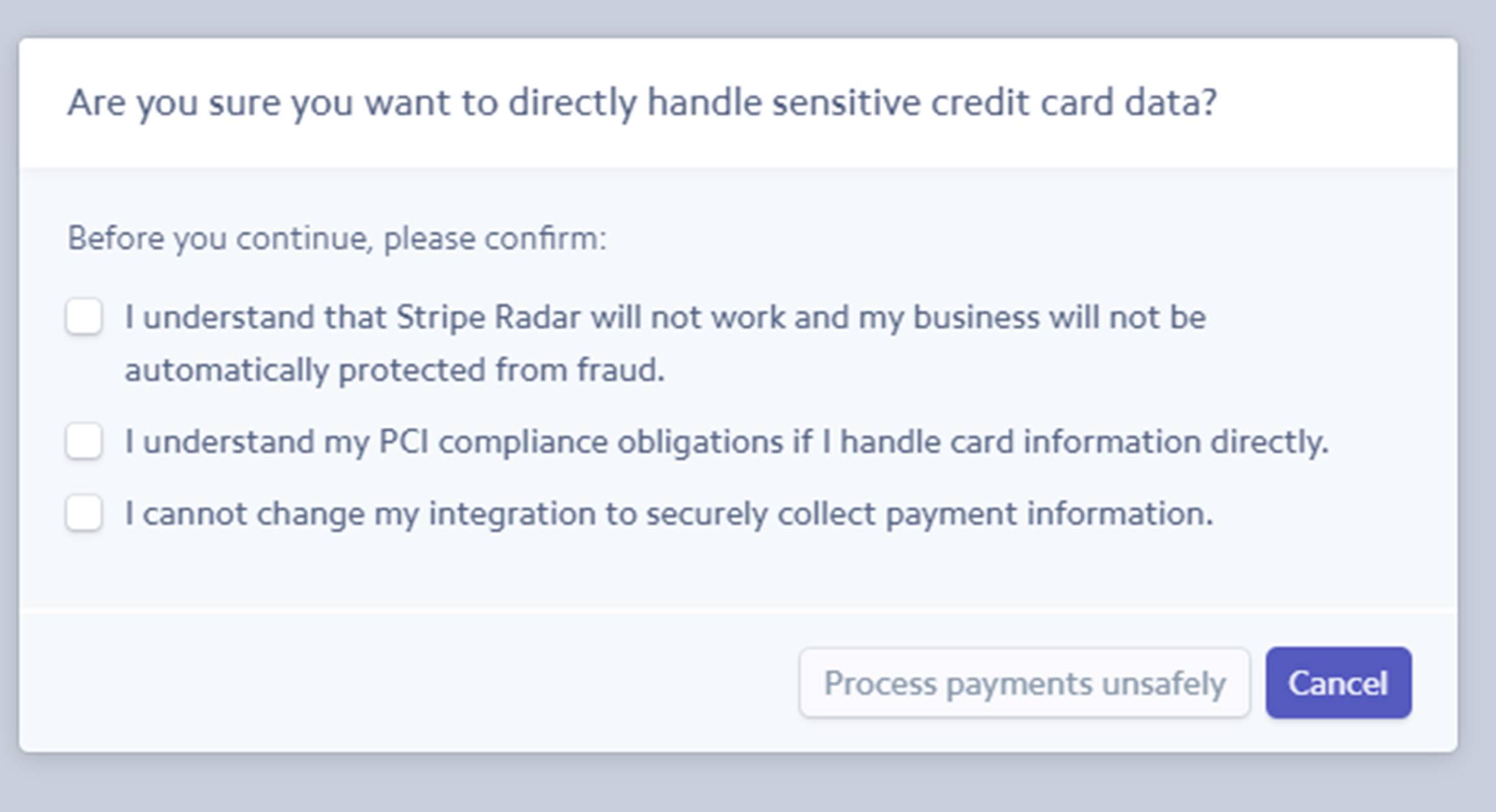Click the 'I understand my PCI compliance' label
The height and width of the screenshot is (812, 1496).
coord(726,442)
